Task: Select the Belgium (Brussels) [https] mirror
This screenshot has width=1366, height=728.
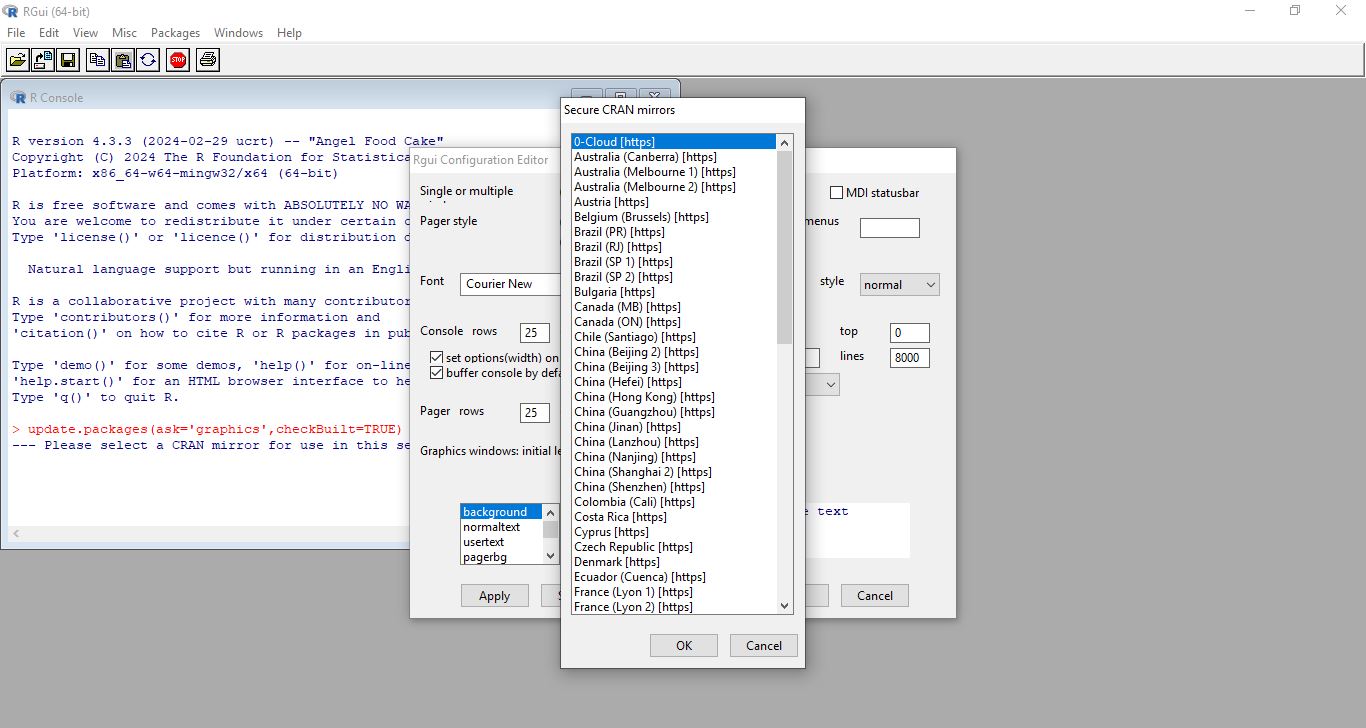Action: (674, 217)
